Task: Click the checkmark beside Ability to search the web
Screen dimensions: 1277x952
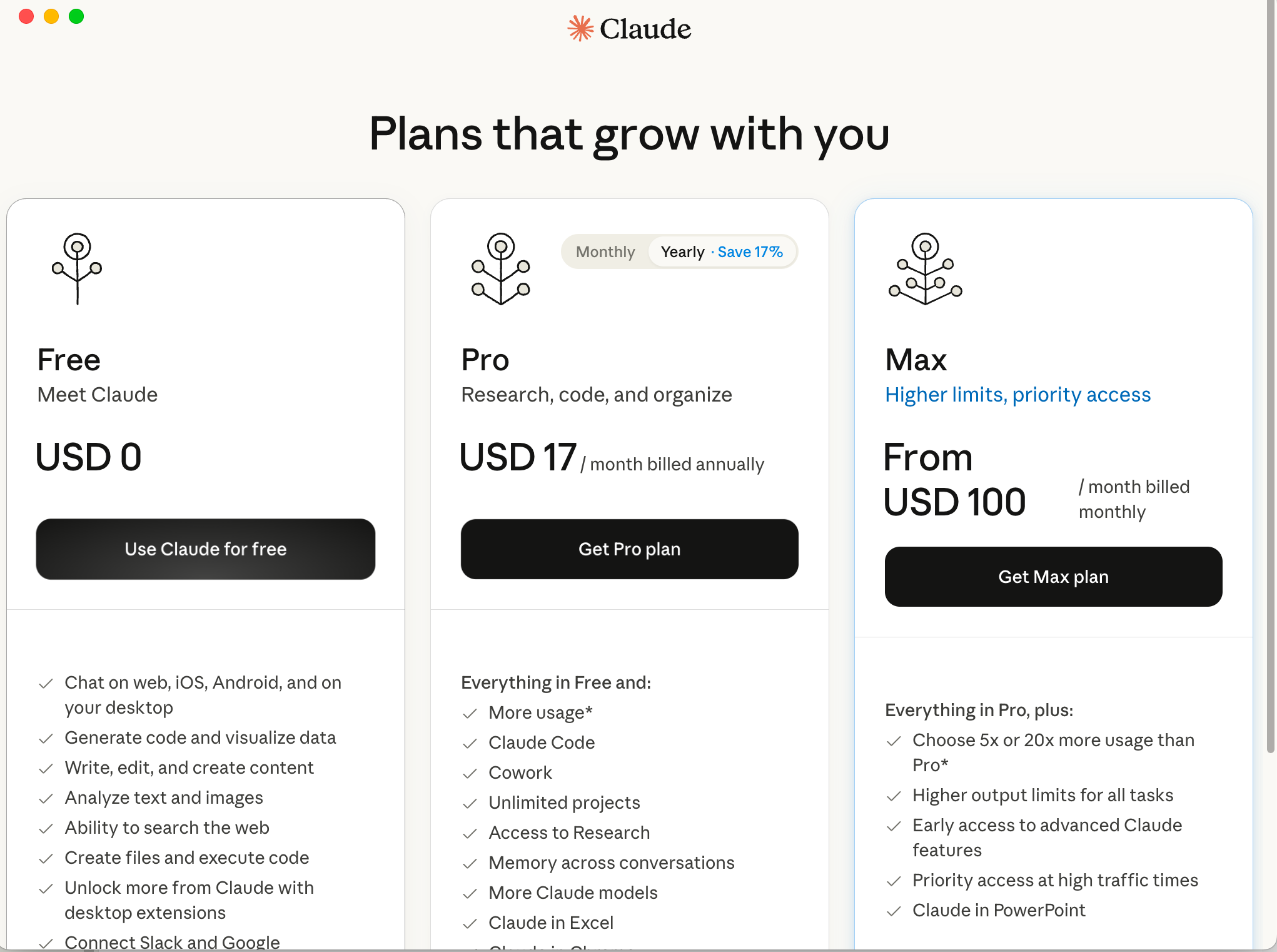Action: (x=46, y=828)
